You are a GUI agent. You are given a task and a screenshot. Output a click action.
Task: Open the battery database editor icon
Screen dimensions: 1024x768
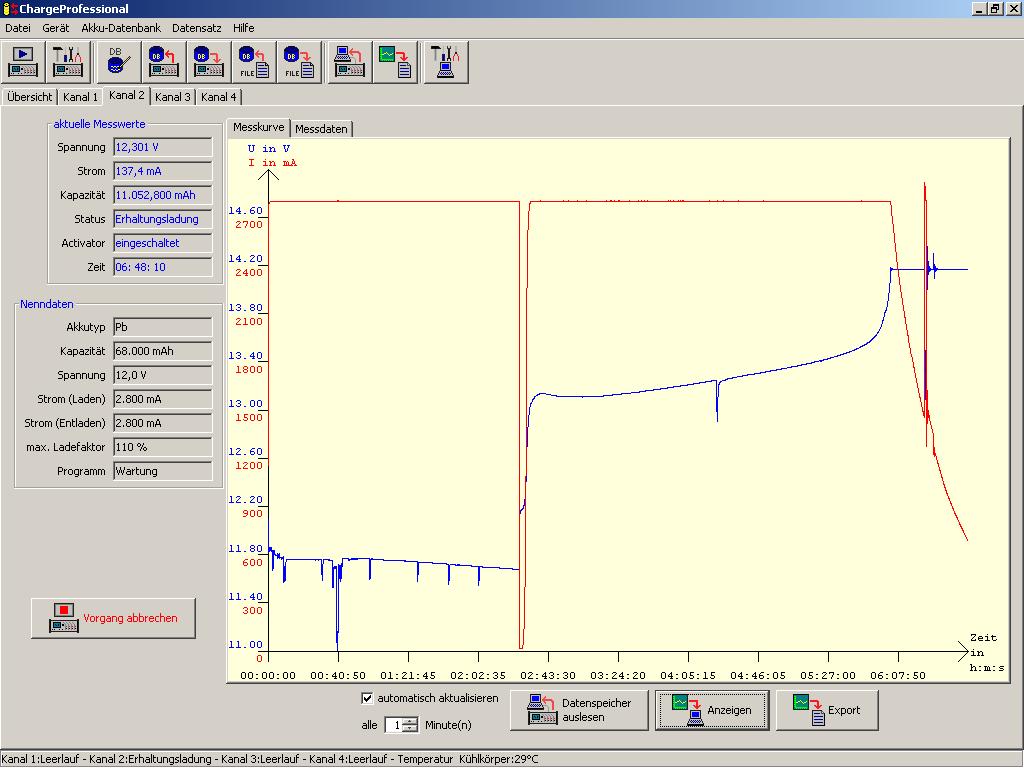(118, 62)
